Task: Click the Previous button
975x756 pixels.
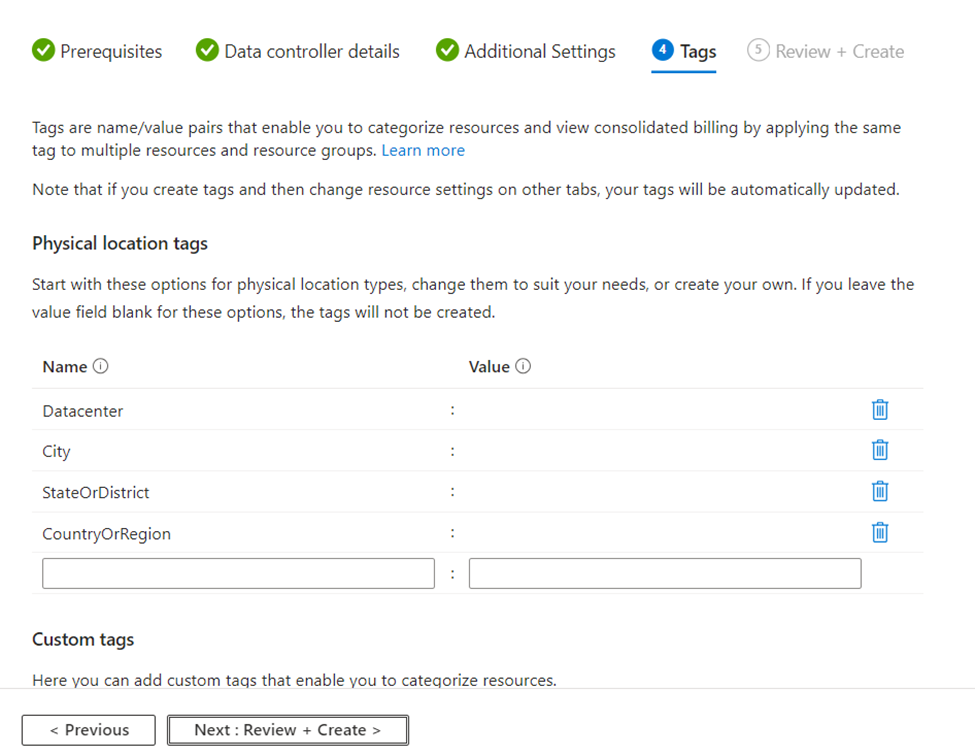Action: point(88,730)
